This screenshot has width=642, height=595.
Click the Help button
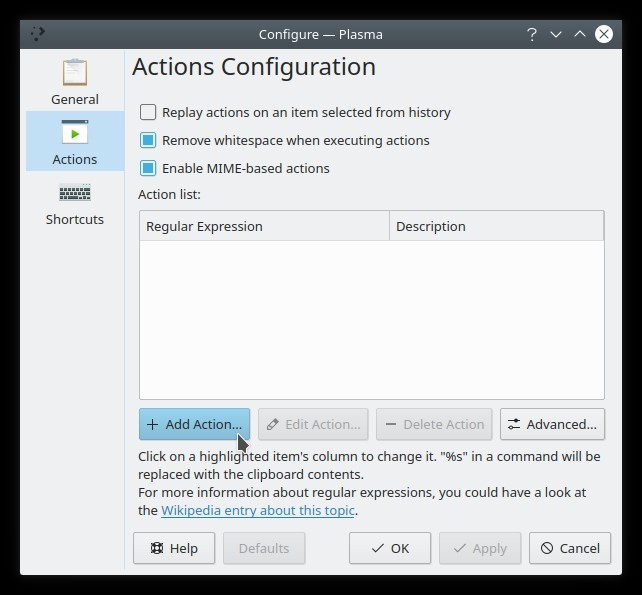[x=174, y=548]
